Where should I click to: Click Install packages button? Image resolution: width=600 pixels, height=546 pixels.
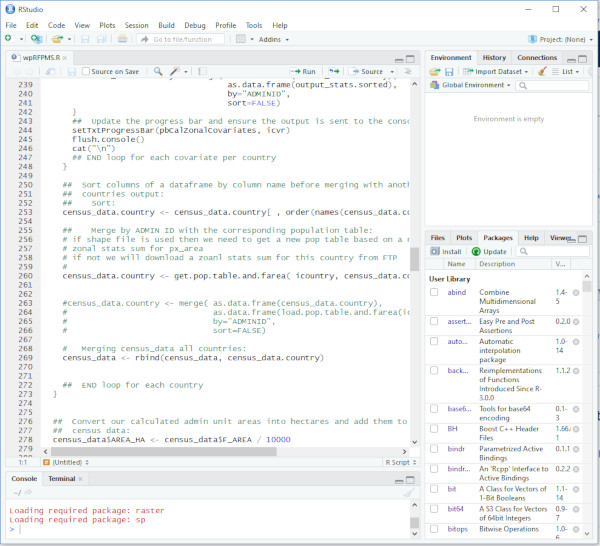(x=446, y=251)
